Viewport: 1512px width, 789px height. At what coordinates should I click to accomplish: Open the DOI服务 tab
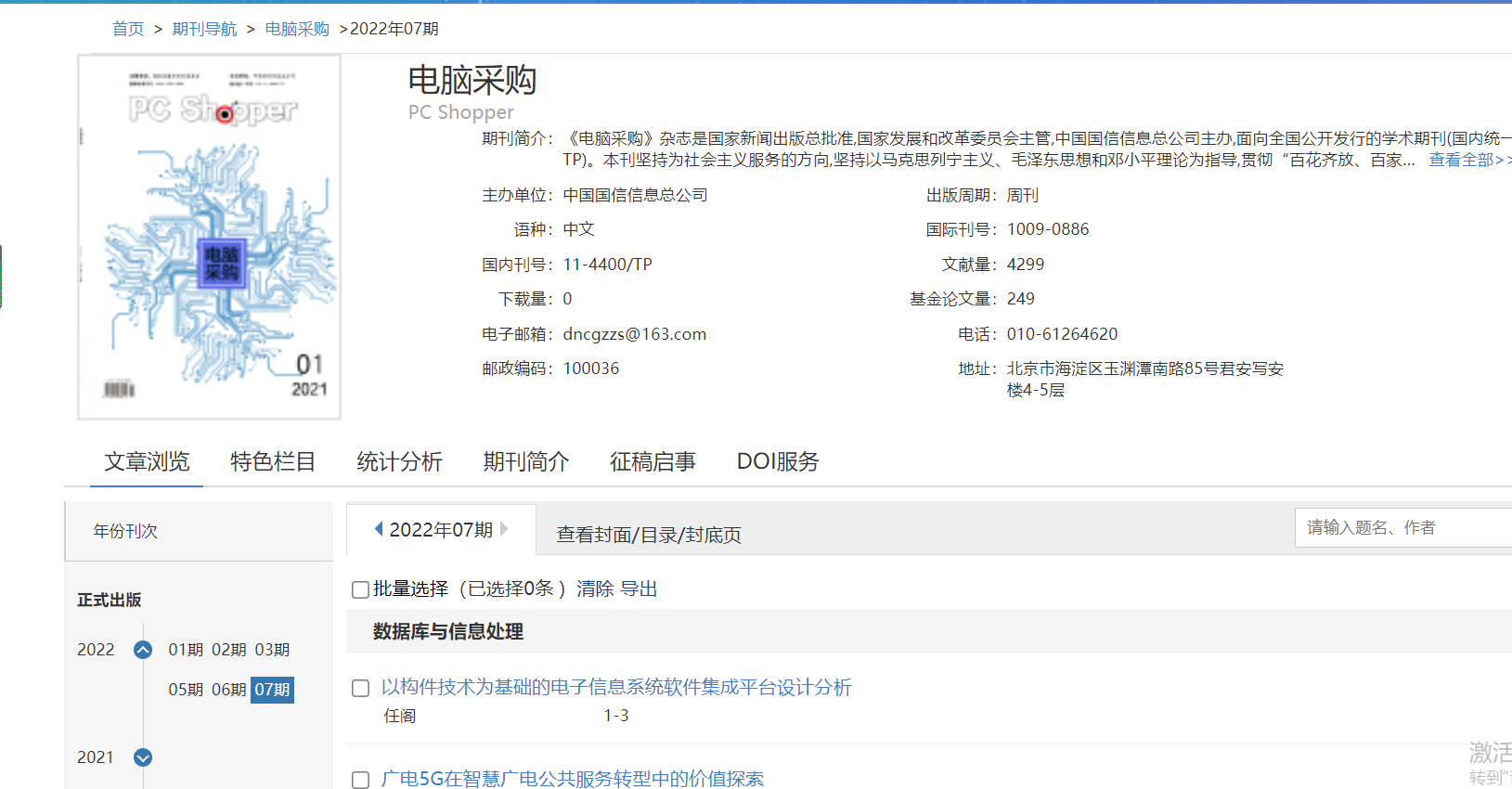778,461
